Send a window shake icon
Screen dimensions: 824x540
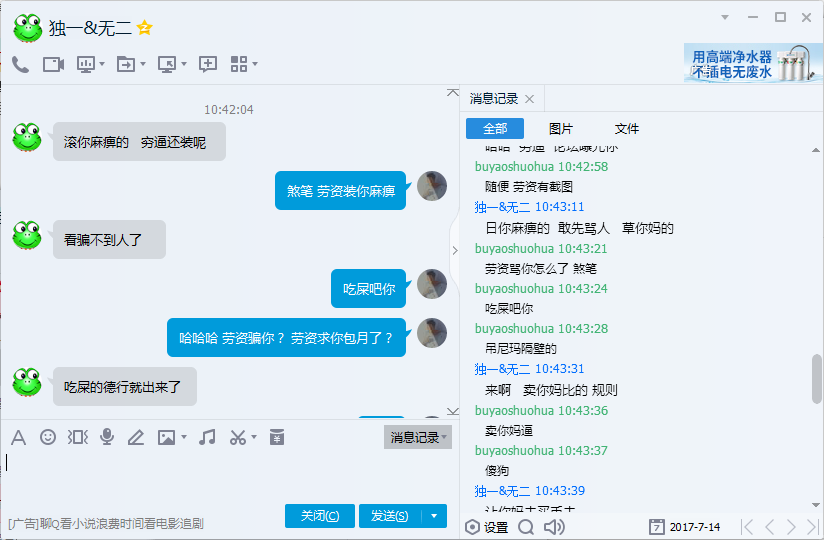point(78,437)
